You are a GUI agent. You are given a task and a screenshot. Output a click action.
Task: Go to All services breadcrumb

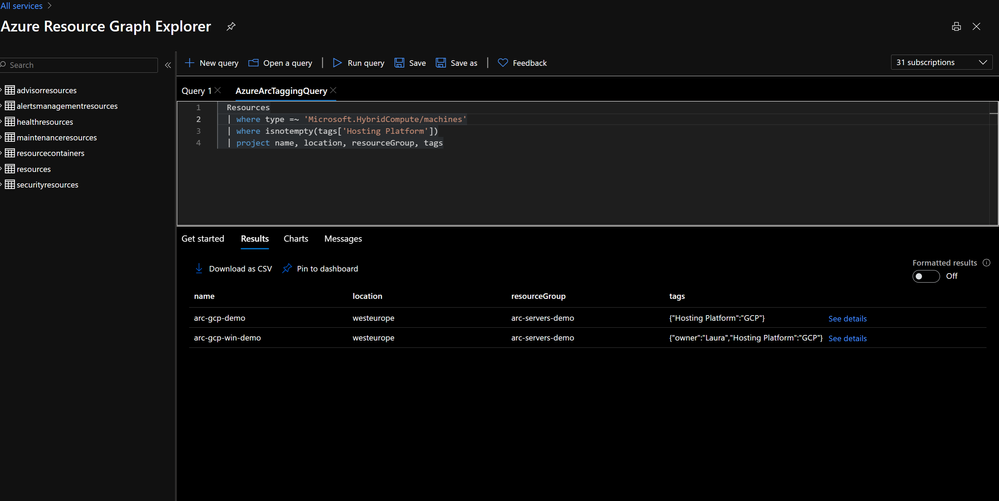[x=22, y=6]
